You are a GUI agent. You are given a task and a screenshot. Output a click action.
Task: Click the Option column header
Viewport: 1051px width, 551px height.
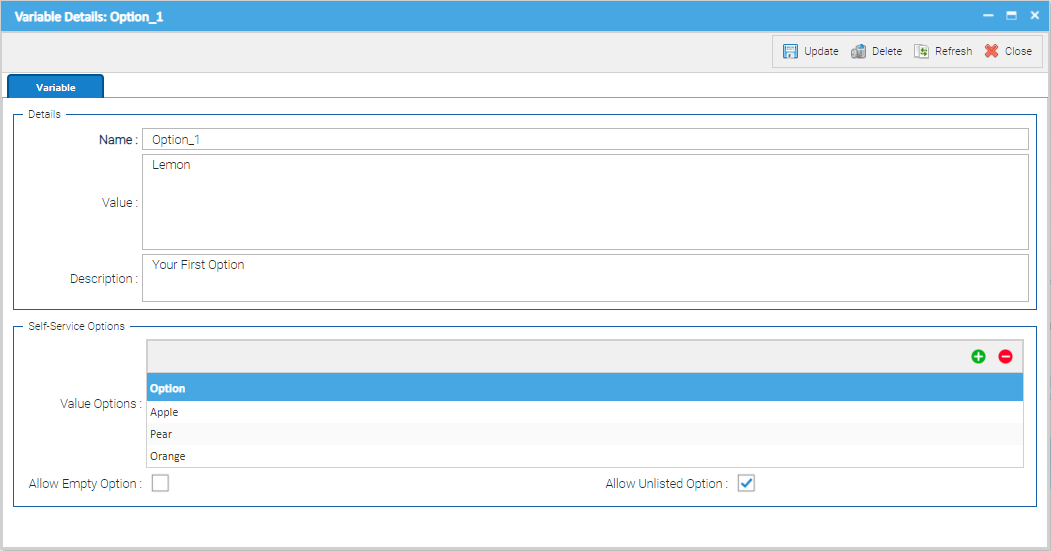585,388
